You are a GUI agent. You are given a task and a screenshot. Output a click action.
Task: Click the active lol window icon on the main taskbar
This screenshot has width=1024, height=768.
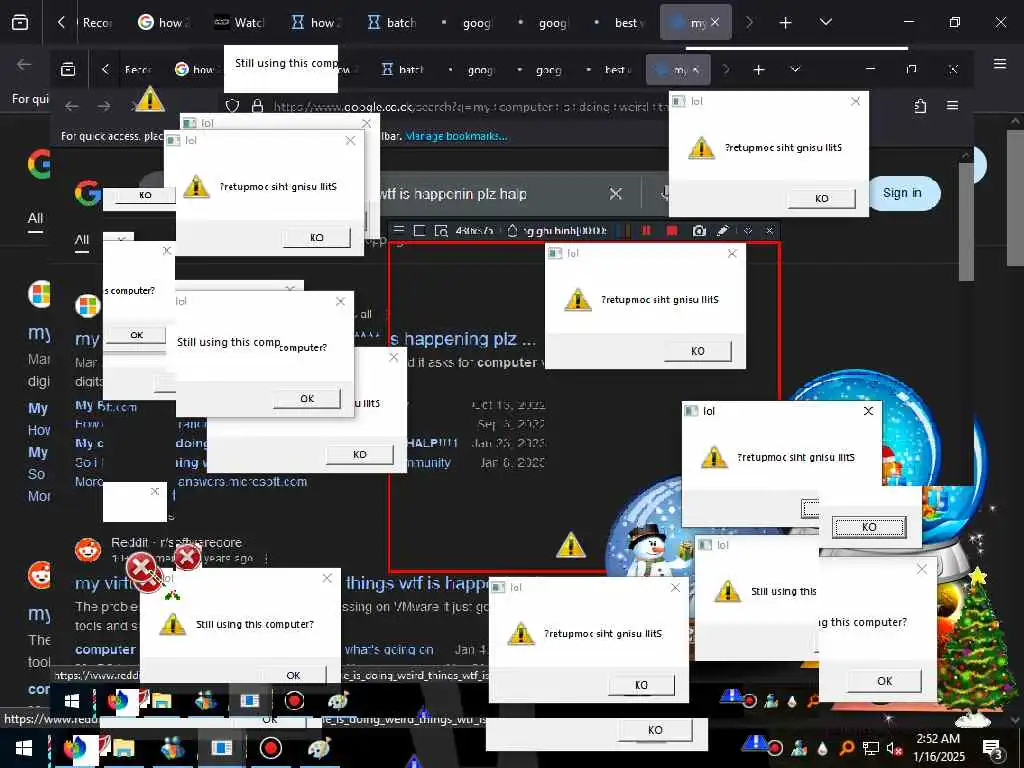pos(221,748)
